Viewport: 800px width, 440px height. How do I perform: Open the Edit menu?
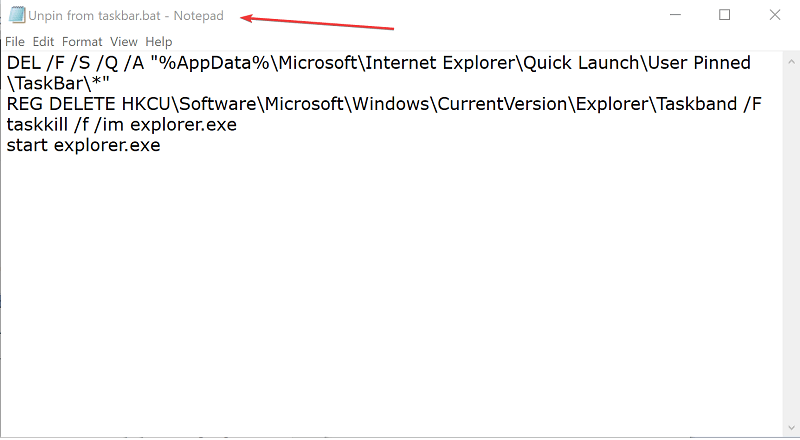43,41
